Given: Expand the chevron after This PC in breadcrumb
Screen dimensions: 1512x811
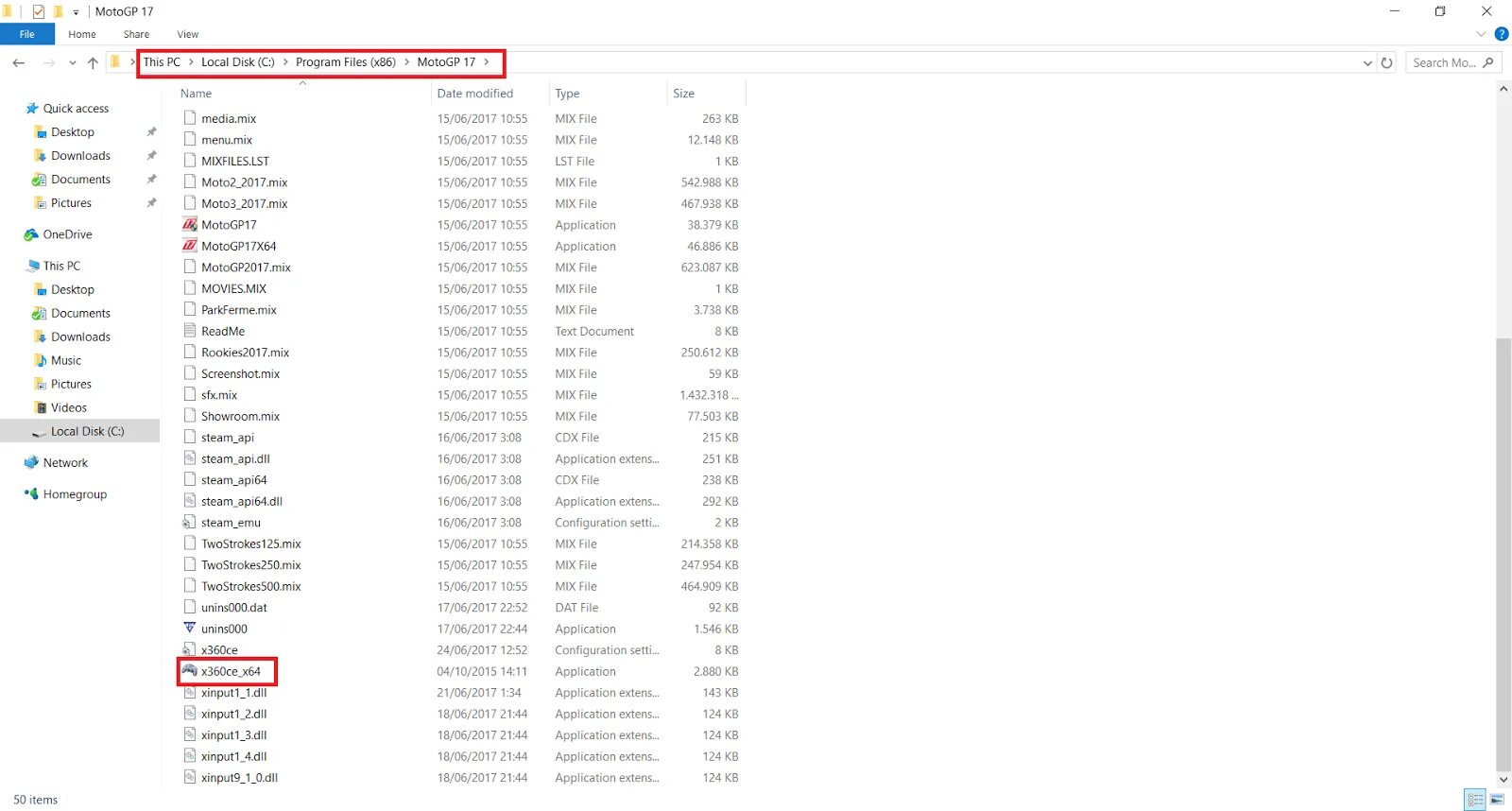Looking at the screenshot, I should click(191, 62).
